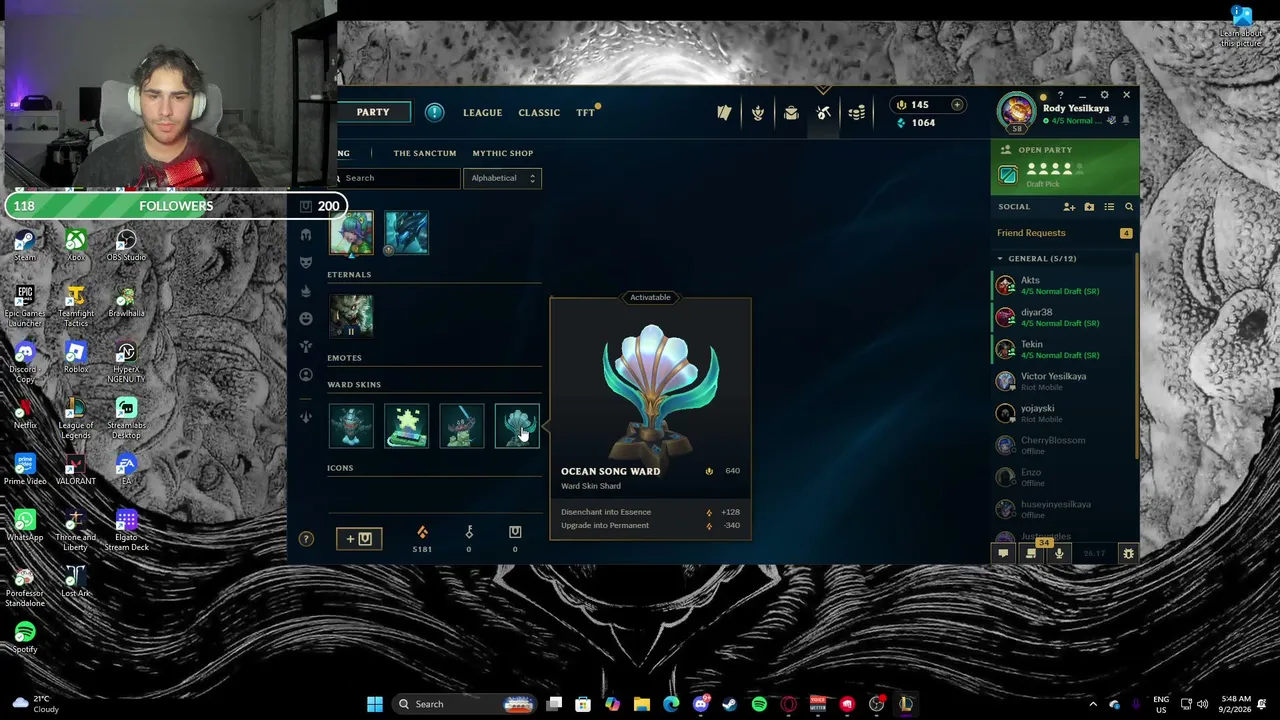Select friend yojayski
This screenshot has width=1280, height=720.
pyautogui.click(x=1065, y=413)
